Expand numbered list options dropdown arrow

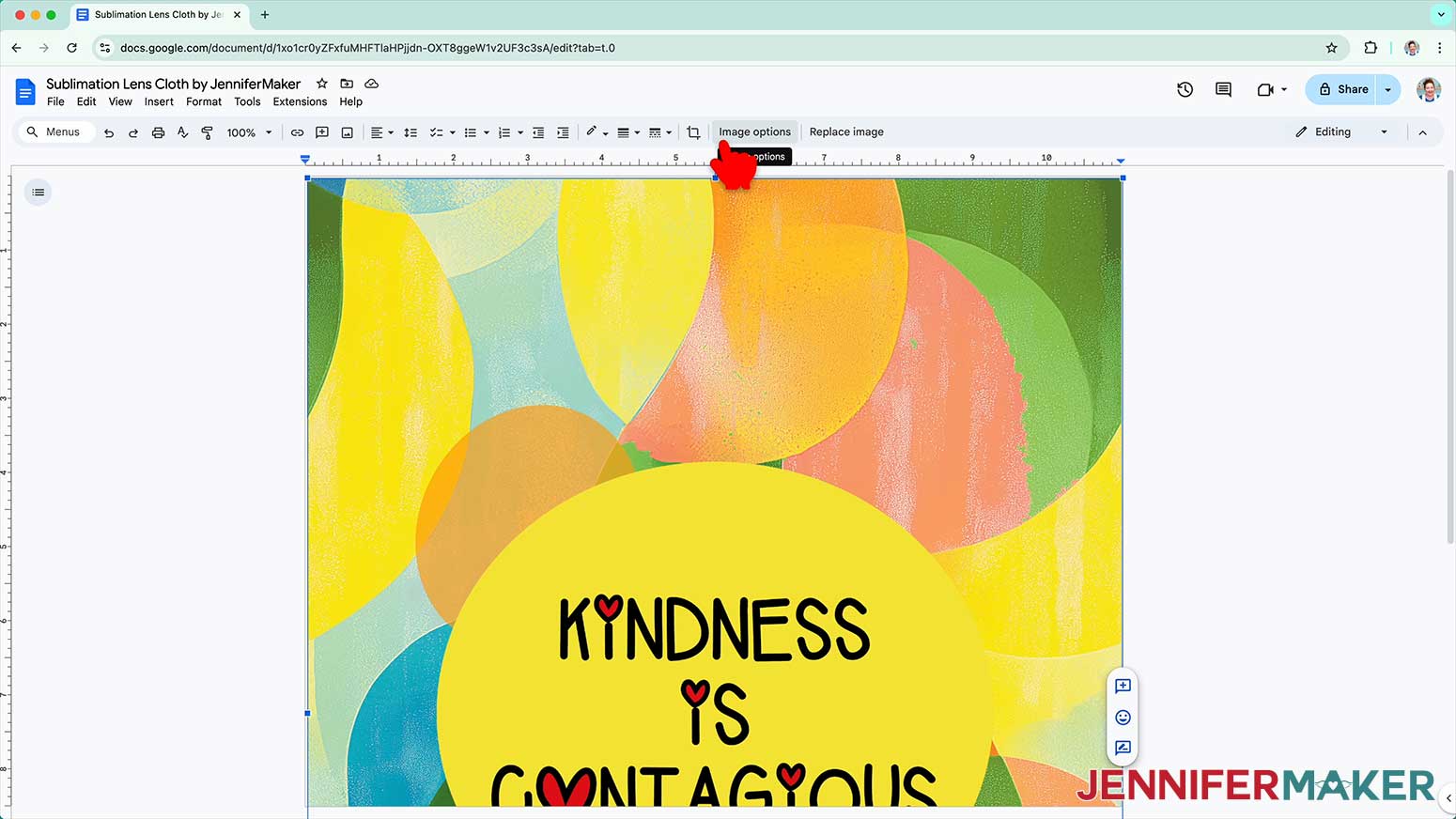(x=519, y=132)
